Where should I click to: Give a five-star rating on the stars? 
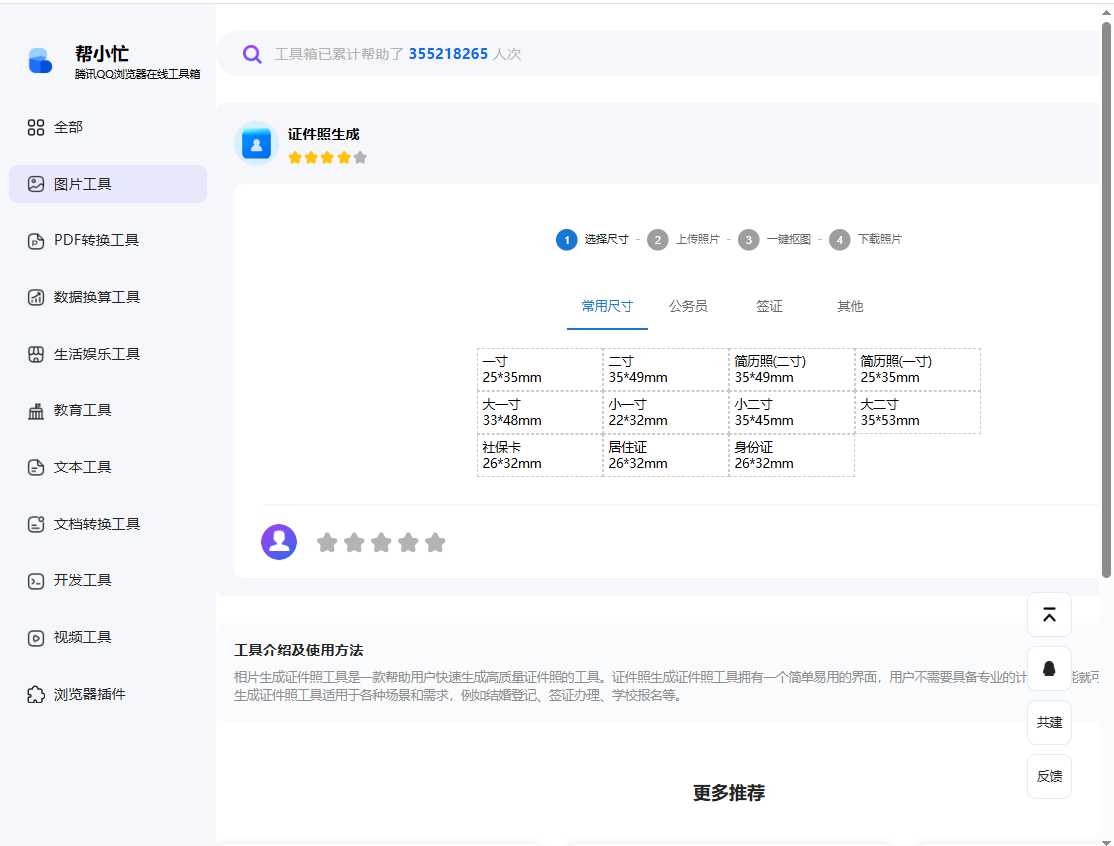coord(435,542)
